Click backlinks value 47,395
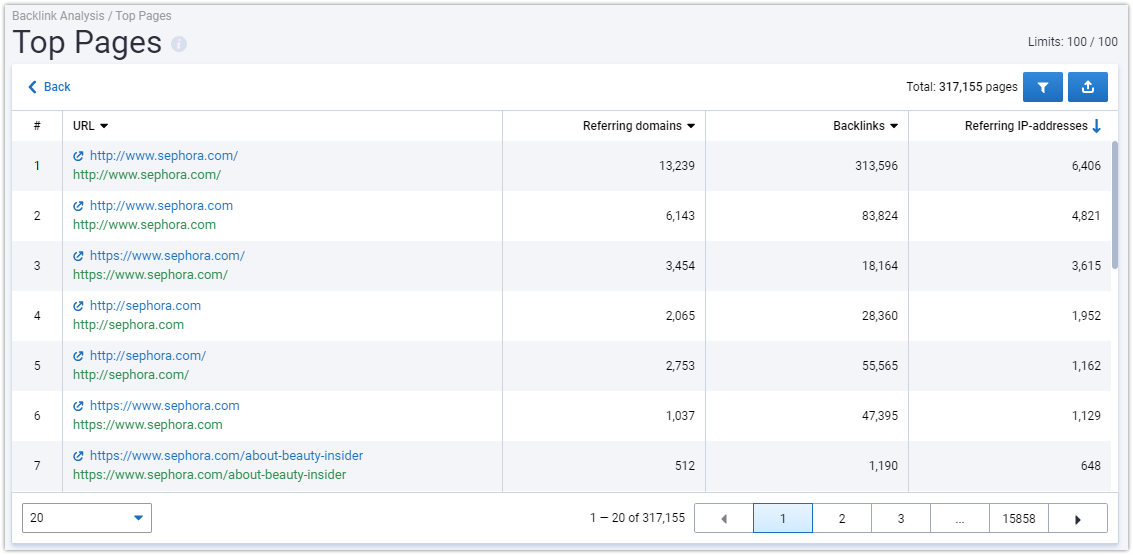1133x555 pixels. (x=879, y=416)
